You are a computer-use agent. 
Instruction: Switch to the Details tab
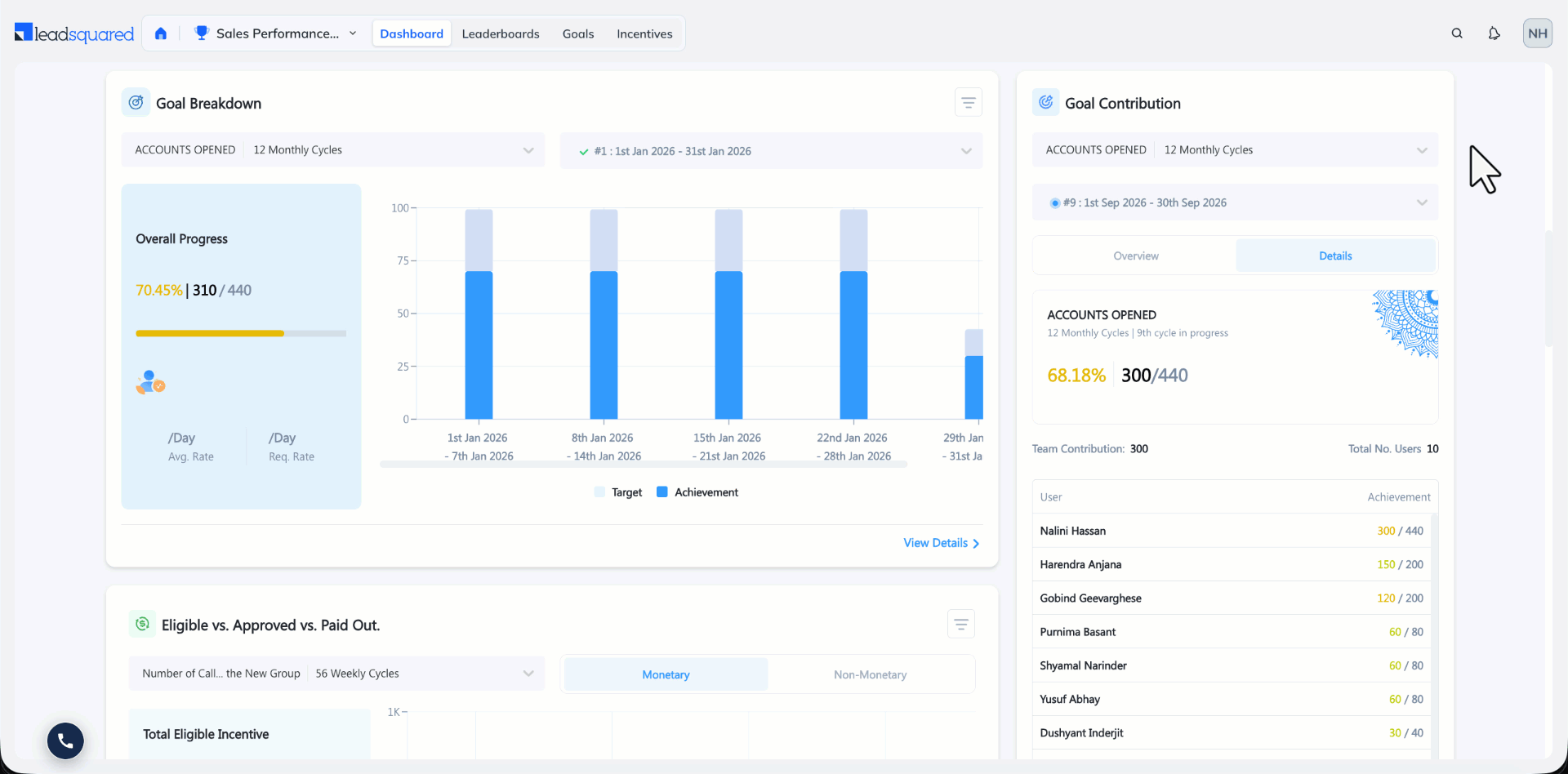pos(1335,256)
